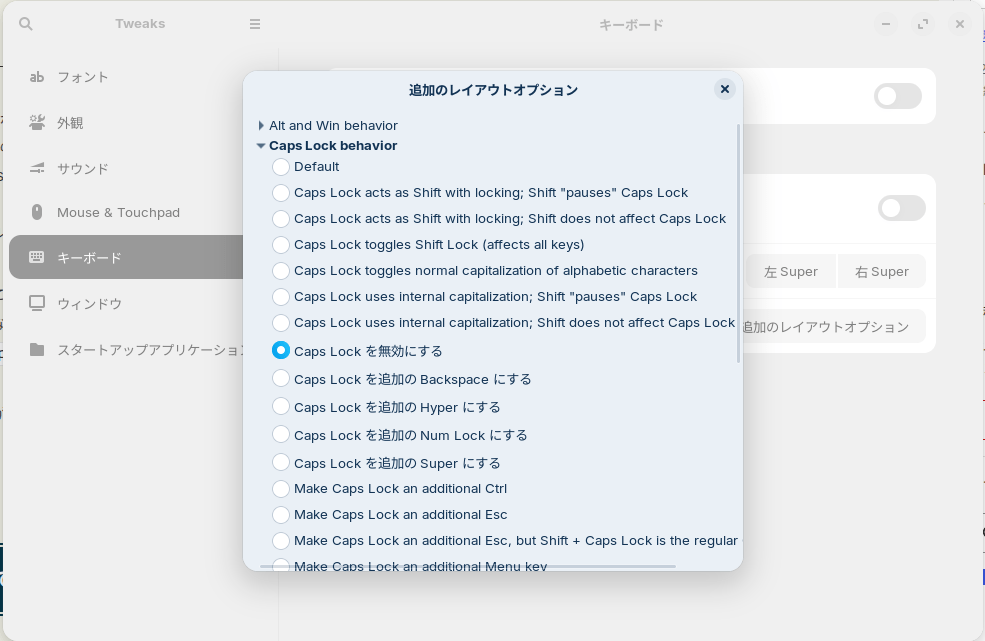Viewport: 985px width, 641px height.
Task: Toggle the top switch on keyboard page
Action: (x=898, y=96)
